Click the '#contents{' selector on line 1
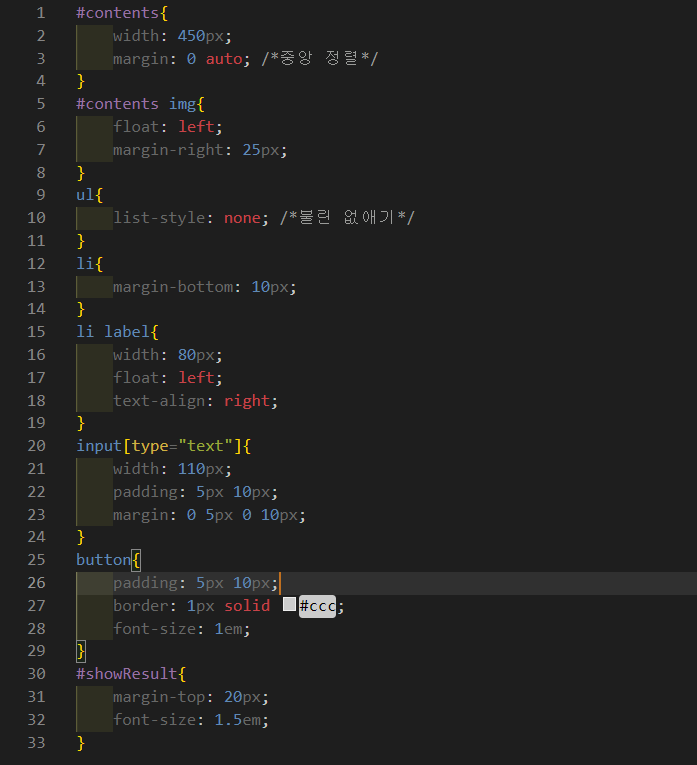The height and width of the screenshot is (765, 697). [122, 13]
